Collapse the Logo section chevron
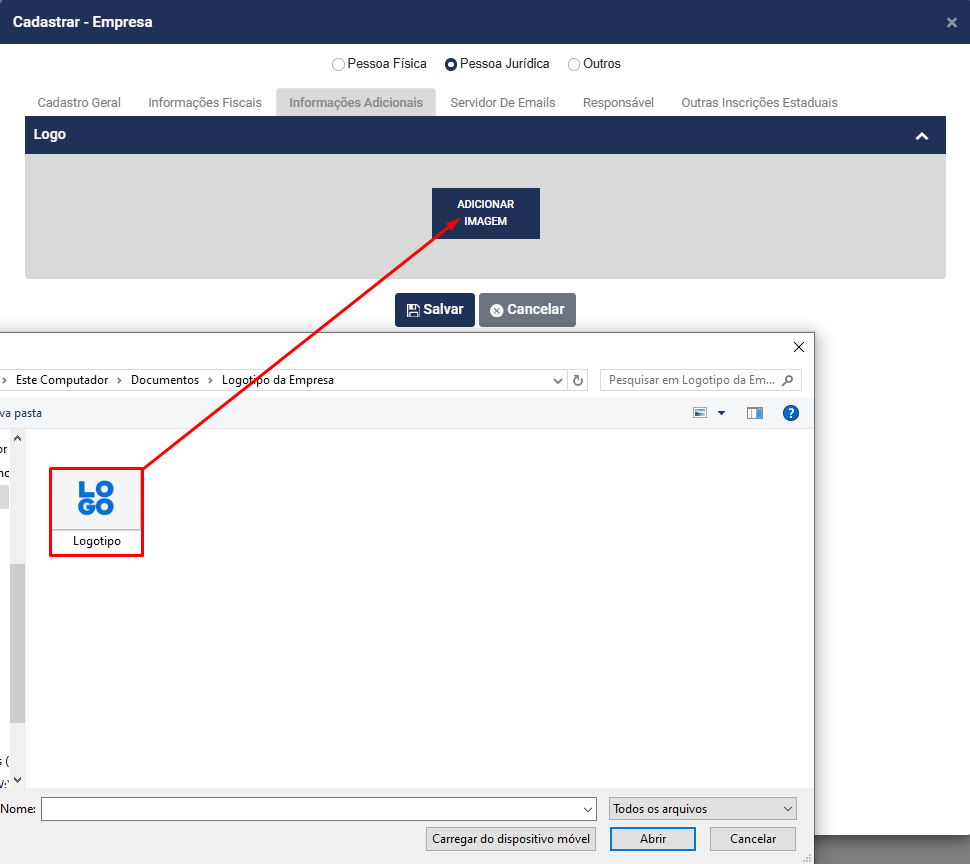The height and width of the screenshot is (864, 970). pyautogui.click(x=922, y=136)
